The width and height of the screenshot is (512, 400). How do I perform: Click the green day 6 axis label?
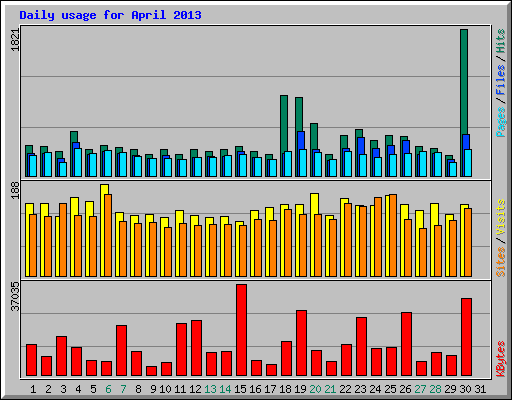(108, 389)
